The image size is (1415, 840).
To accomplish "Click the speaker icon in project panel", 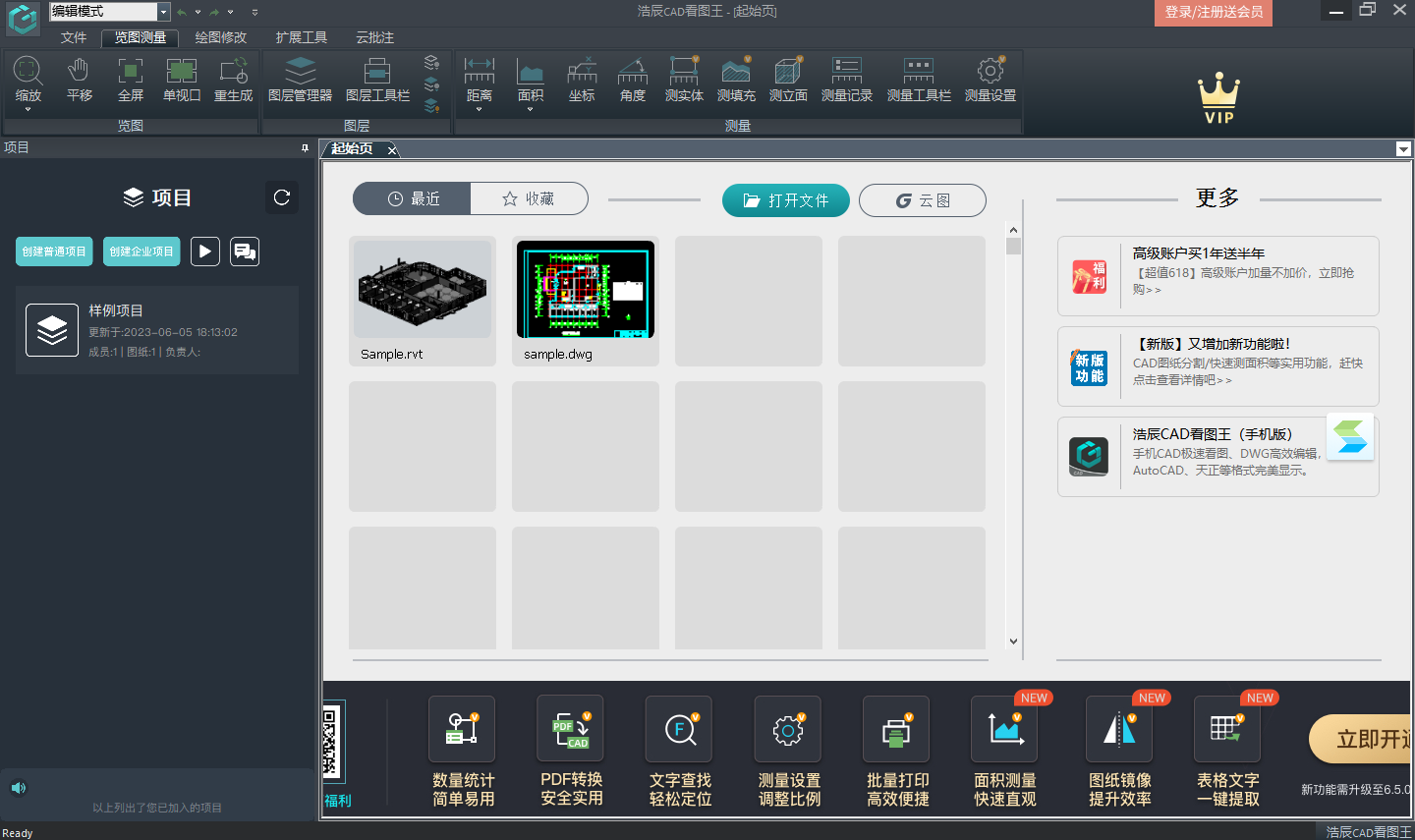I will click(x=19, y=788).
